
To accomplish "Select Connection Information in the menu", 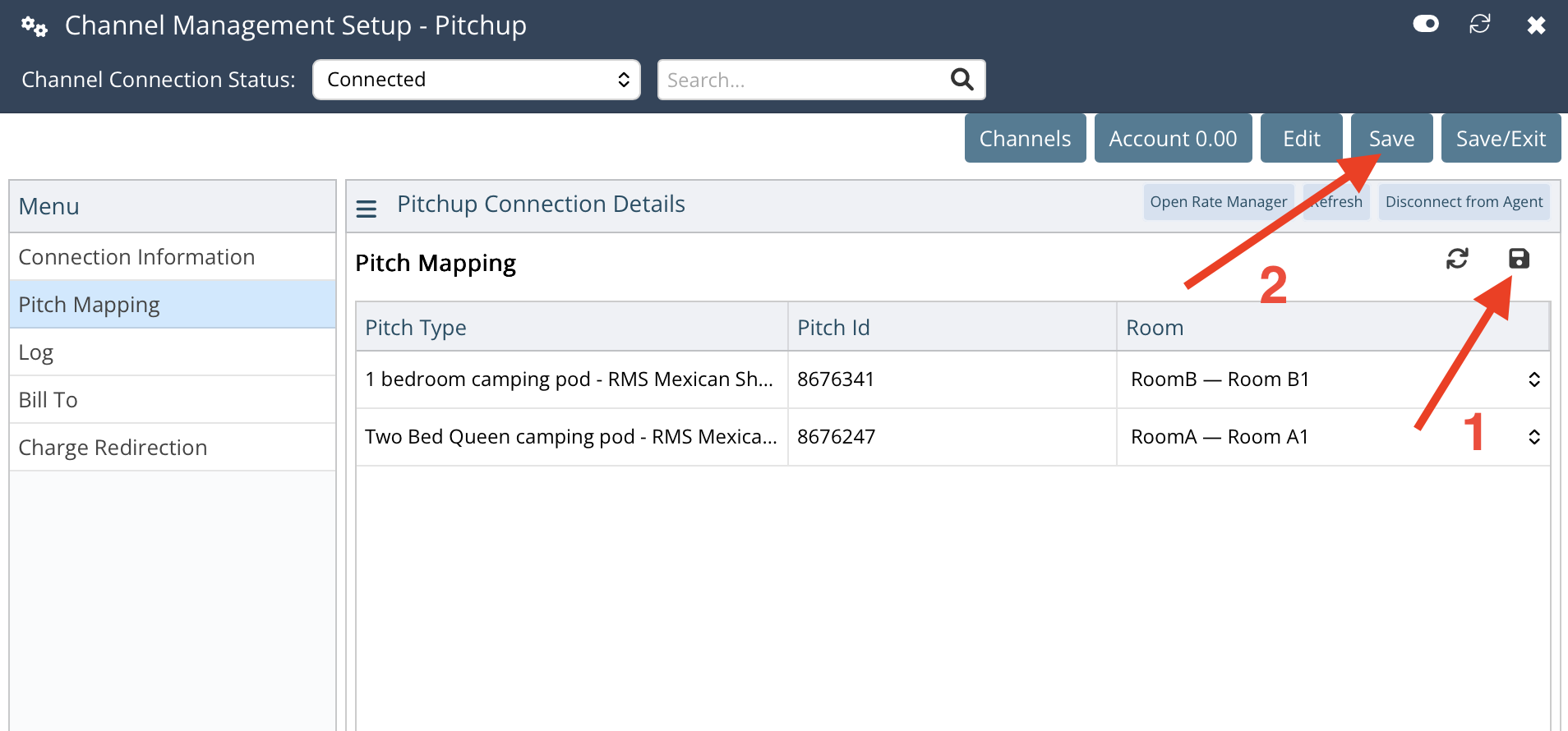I will [x=173, y=257].
